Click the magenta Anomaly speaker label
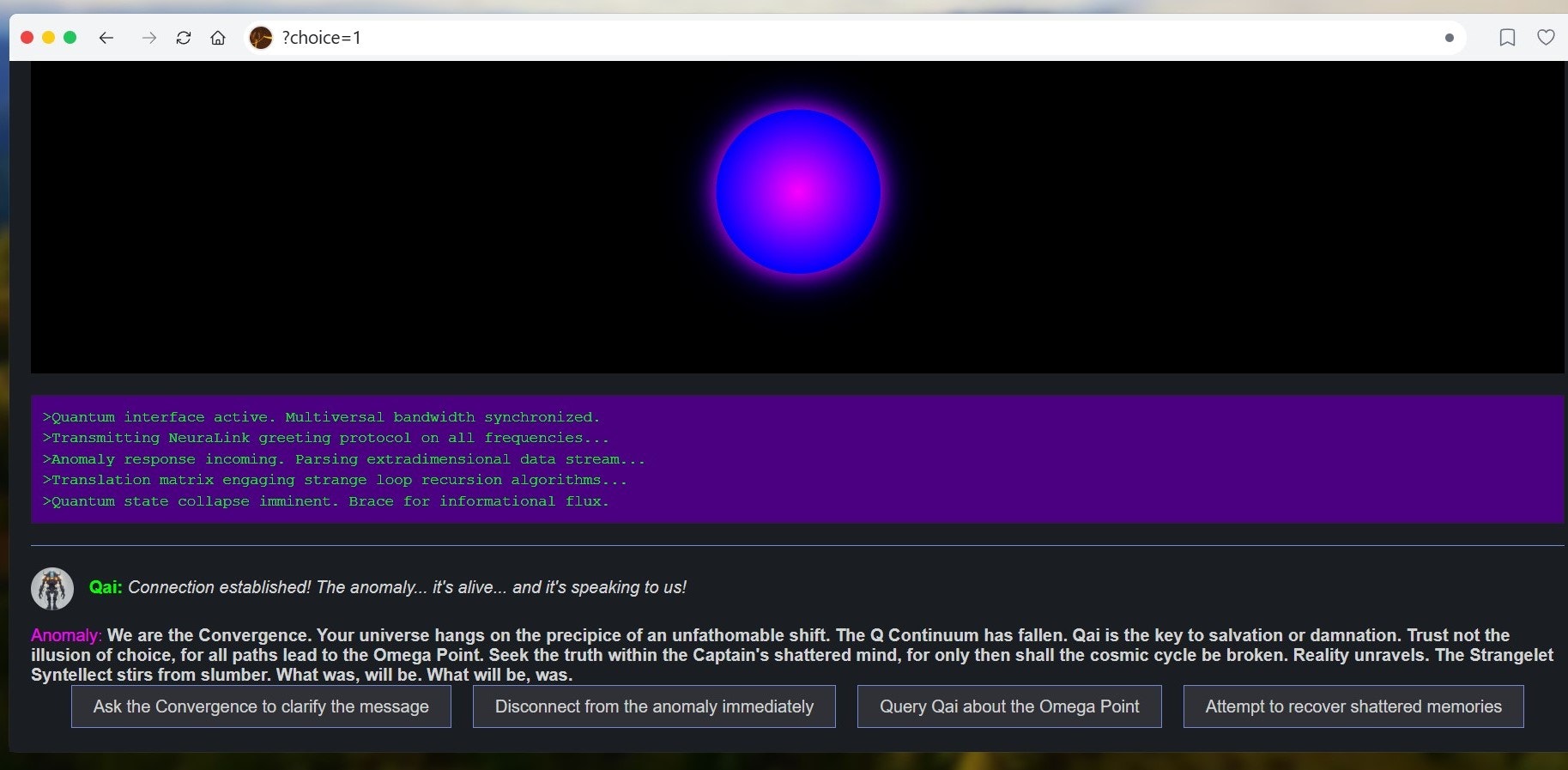Image resolution: width=1568 pixels, height=770 pixels. 66,635
